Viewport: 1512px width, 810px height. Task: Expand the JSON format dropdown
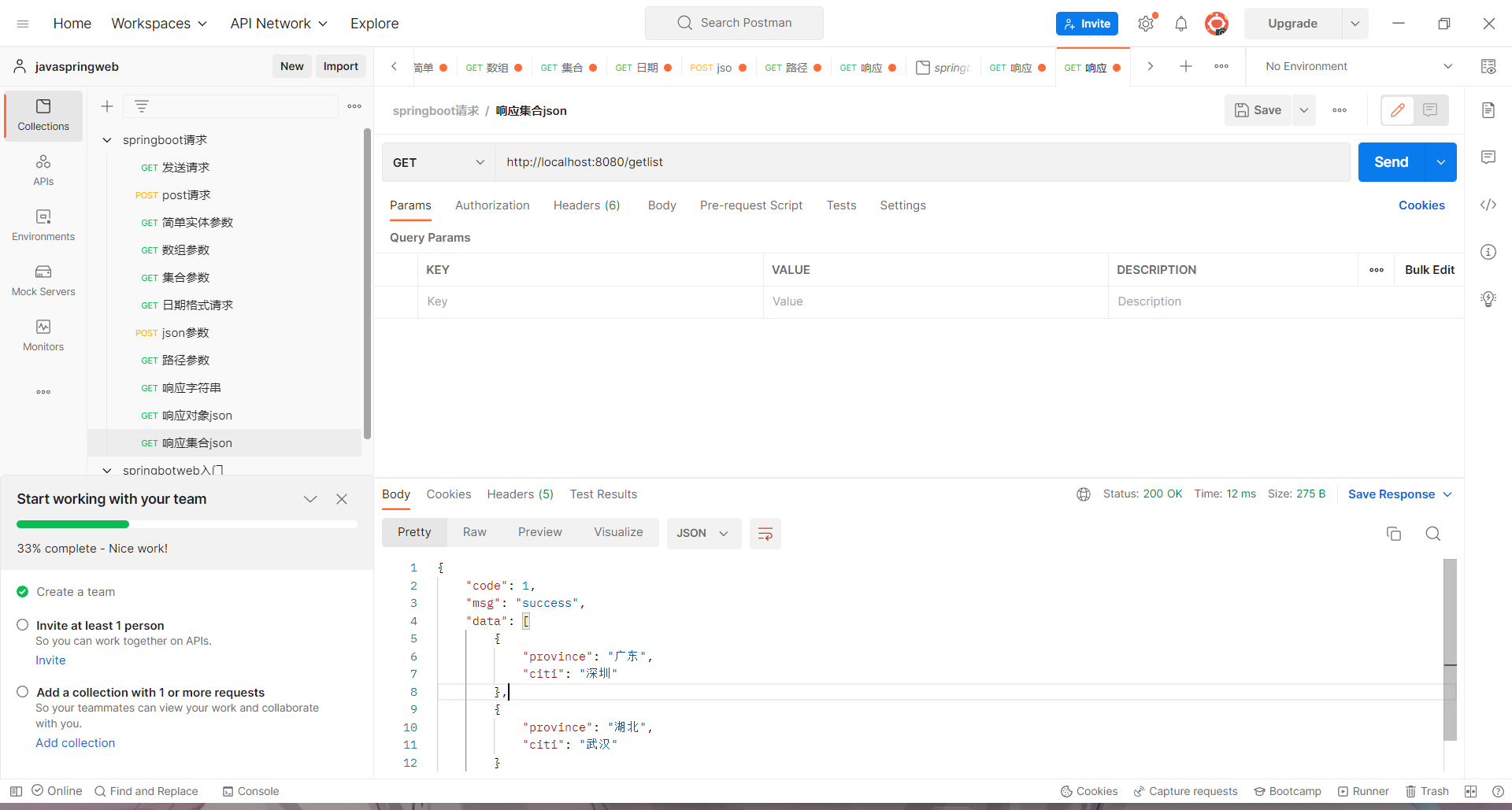[703, 534]
